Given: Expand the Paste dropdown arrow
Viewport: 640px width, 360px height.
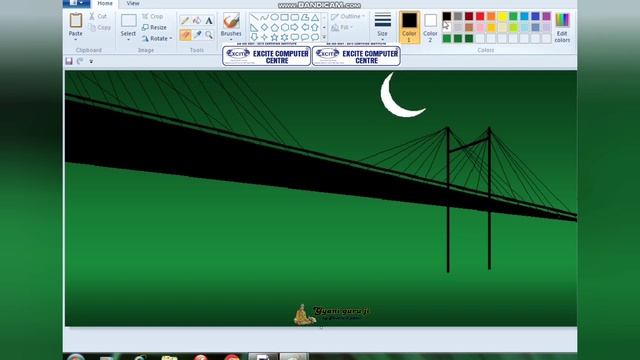Looking at the screenshot, I should tap(76, 39).
